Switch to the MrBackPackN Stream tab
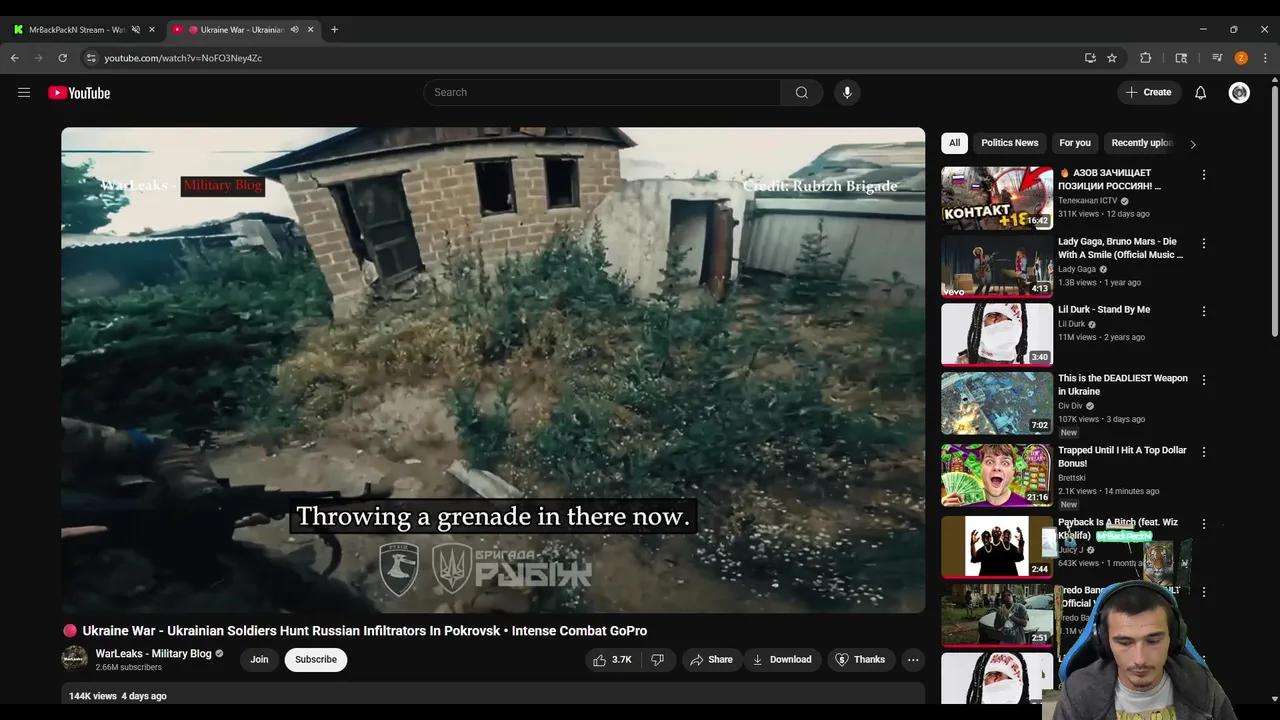 pos(78,30)
